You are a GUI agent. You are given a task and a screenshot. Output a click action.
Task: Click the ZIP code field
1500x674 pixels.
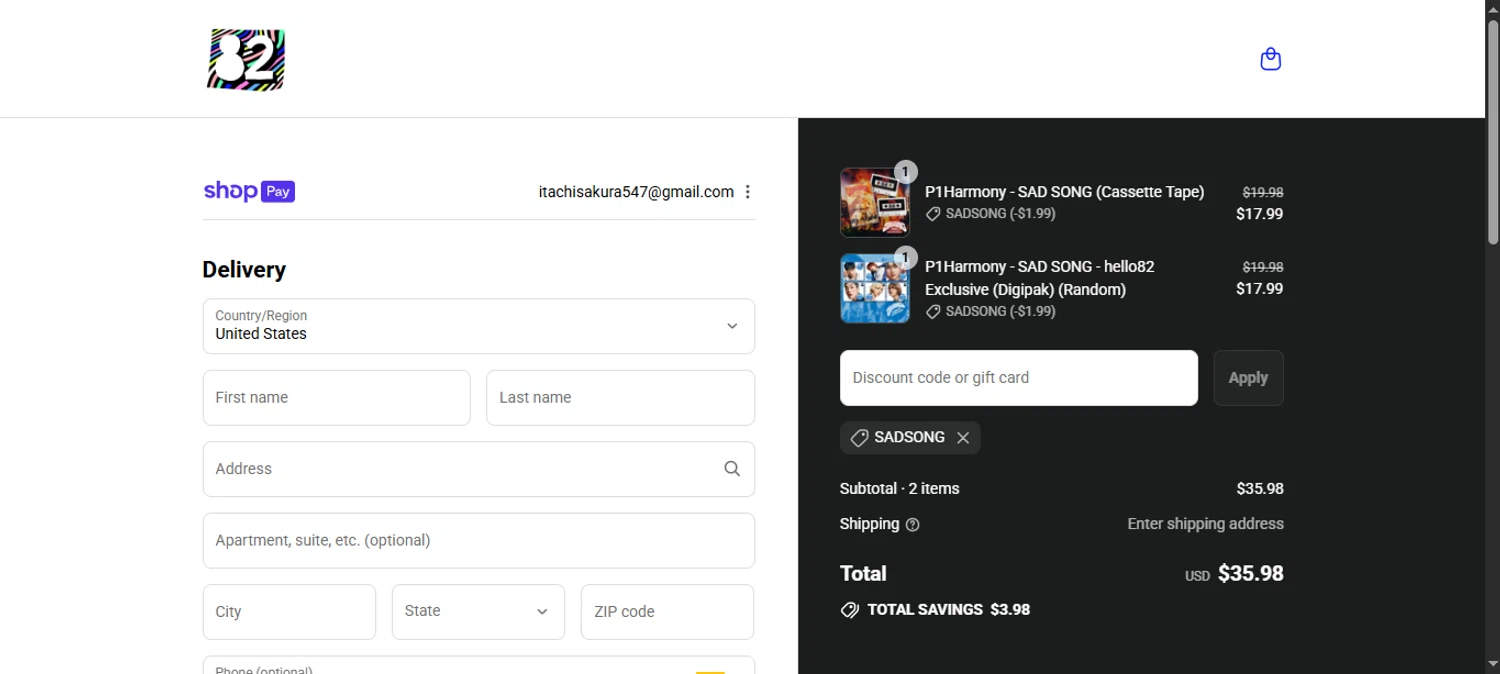point(667,612)
